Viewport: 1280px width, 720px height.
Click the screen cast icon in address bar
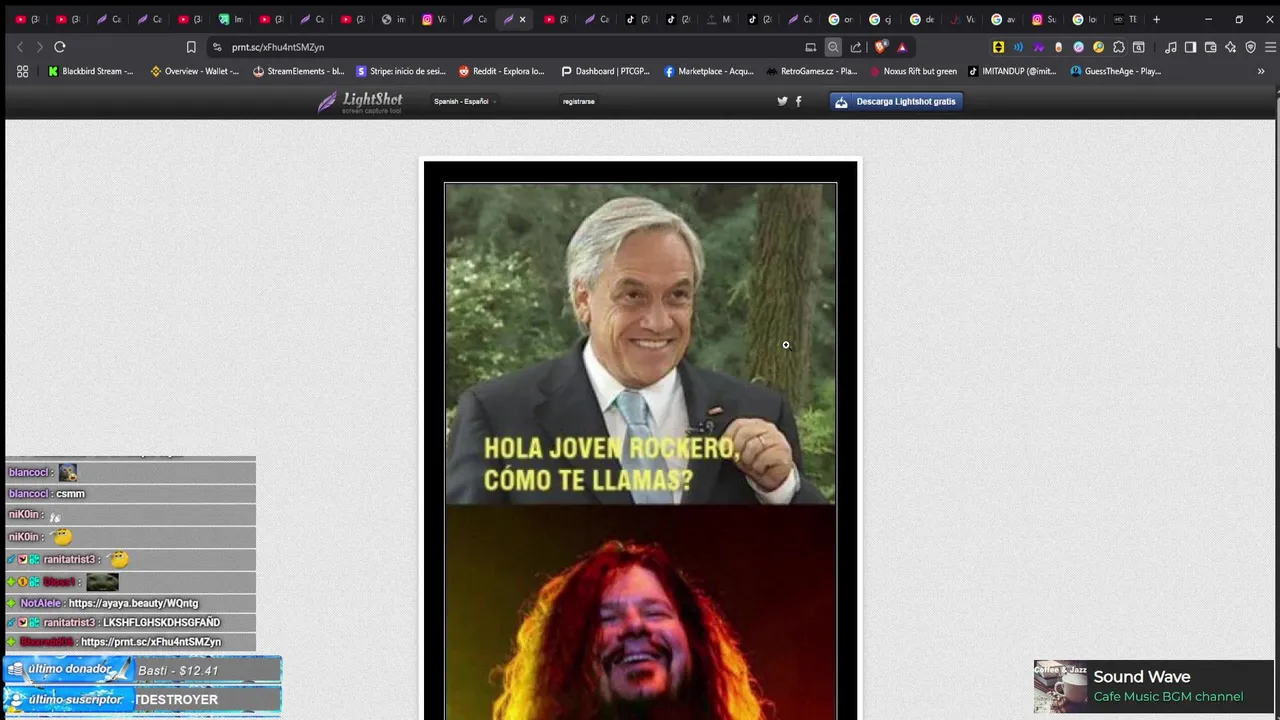(x=811, y=47)
